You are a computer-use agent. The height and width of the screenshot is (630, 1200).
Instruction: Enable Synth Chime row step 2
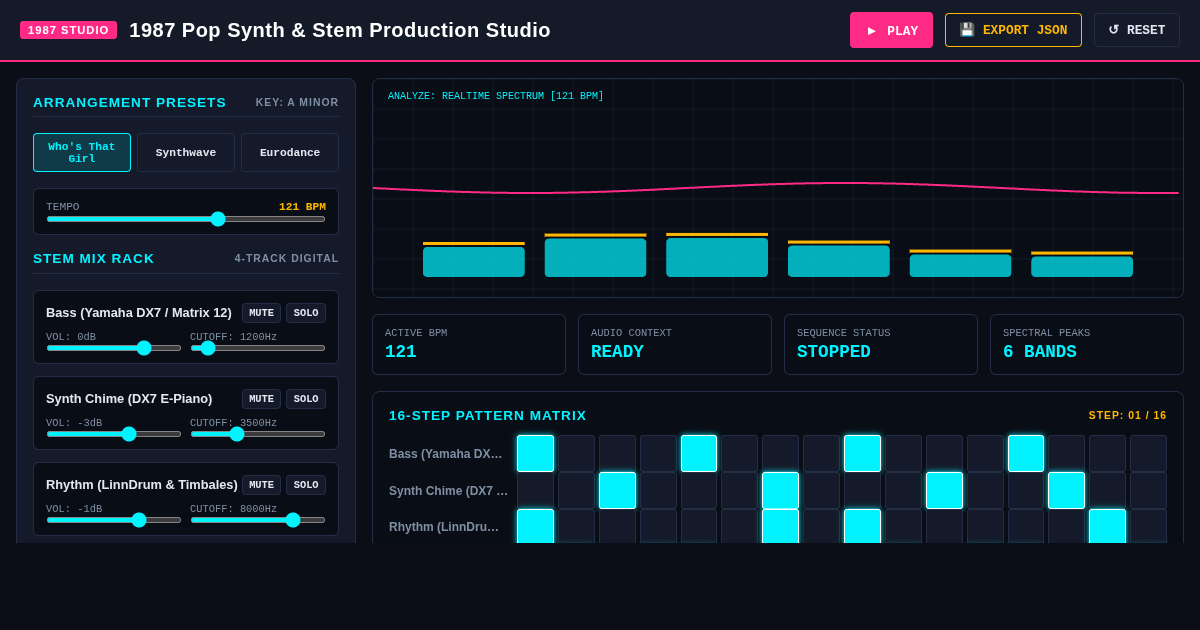(576, 490)
